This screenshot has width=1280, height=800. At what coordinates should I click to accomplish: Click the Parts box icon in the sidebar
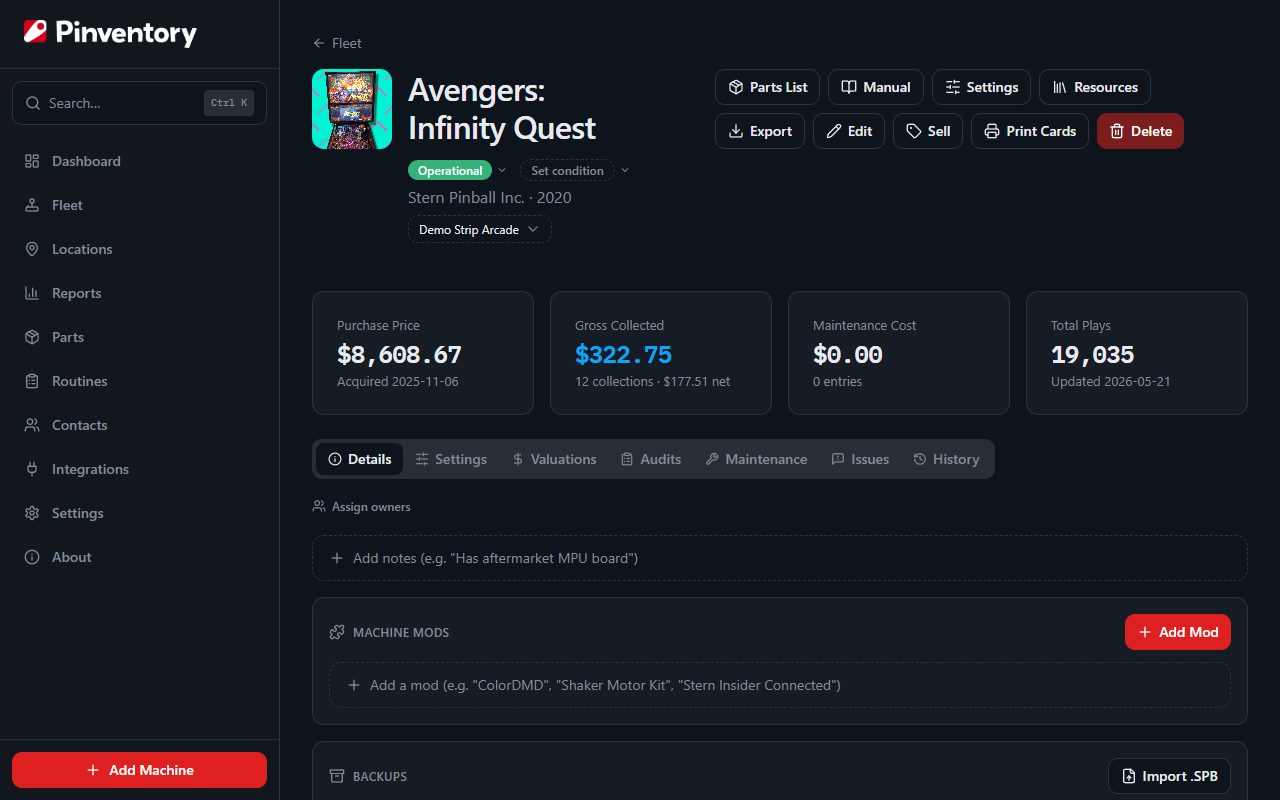coord(32,337)
